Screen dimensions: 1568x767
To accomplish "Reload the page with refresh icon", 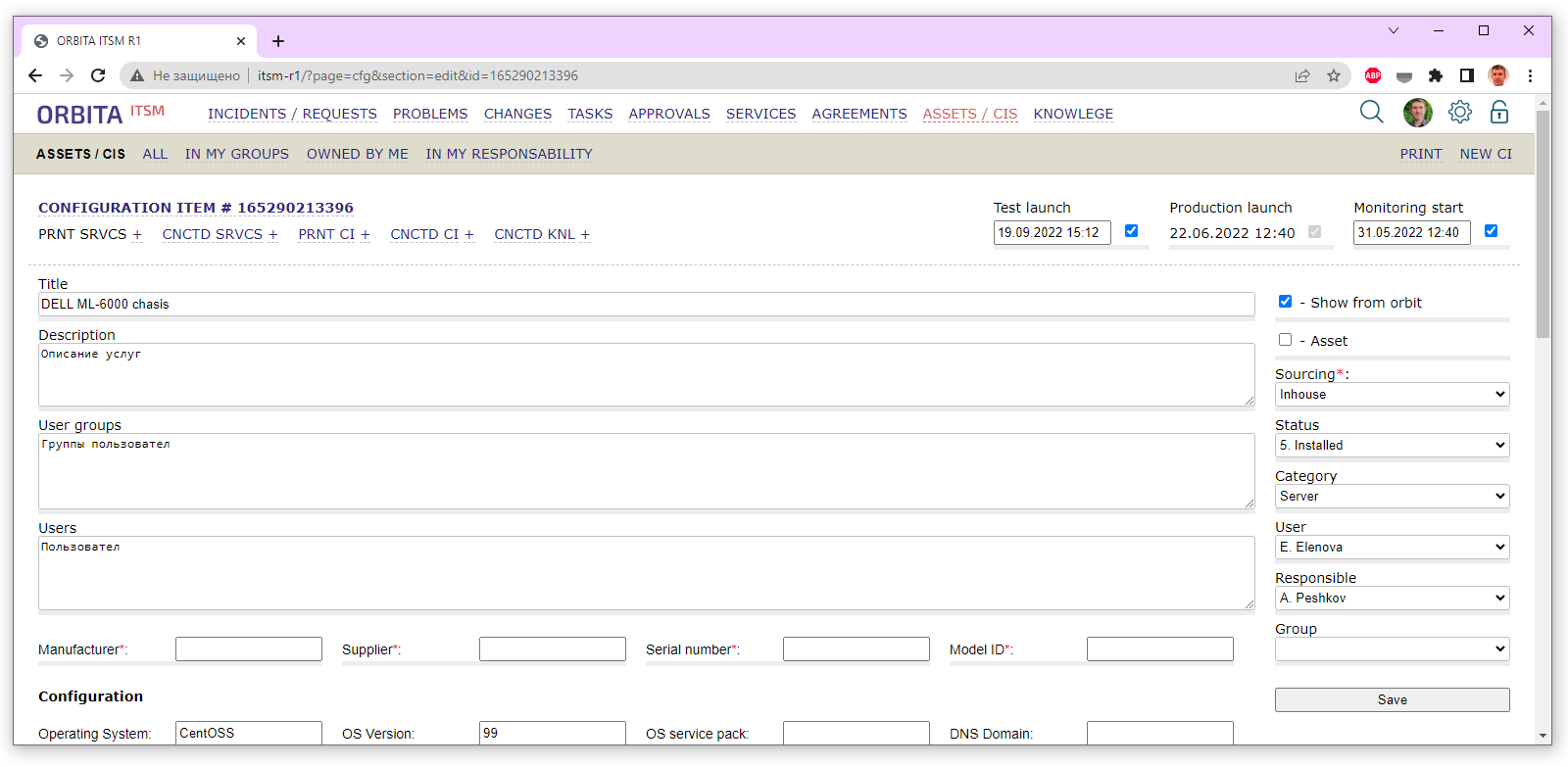I will point(98,75).
